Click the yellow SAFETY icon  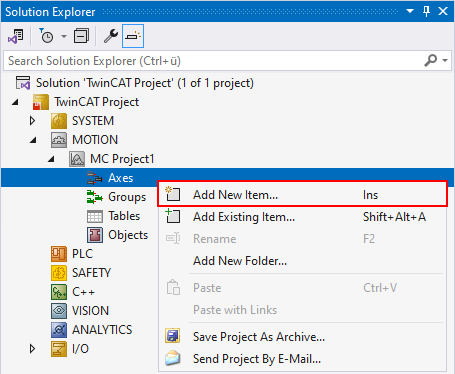59,273
